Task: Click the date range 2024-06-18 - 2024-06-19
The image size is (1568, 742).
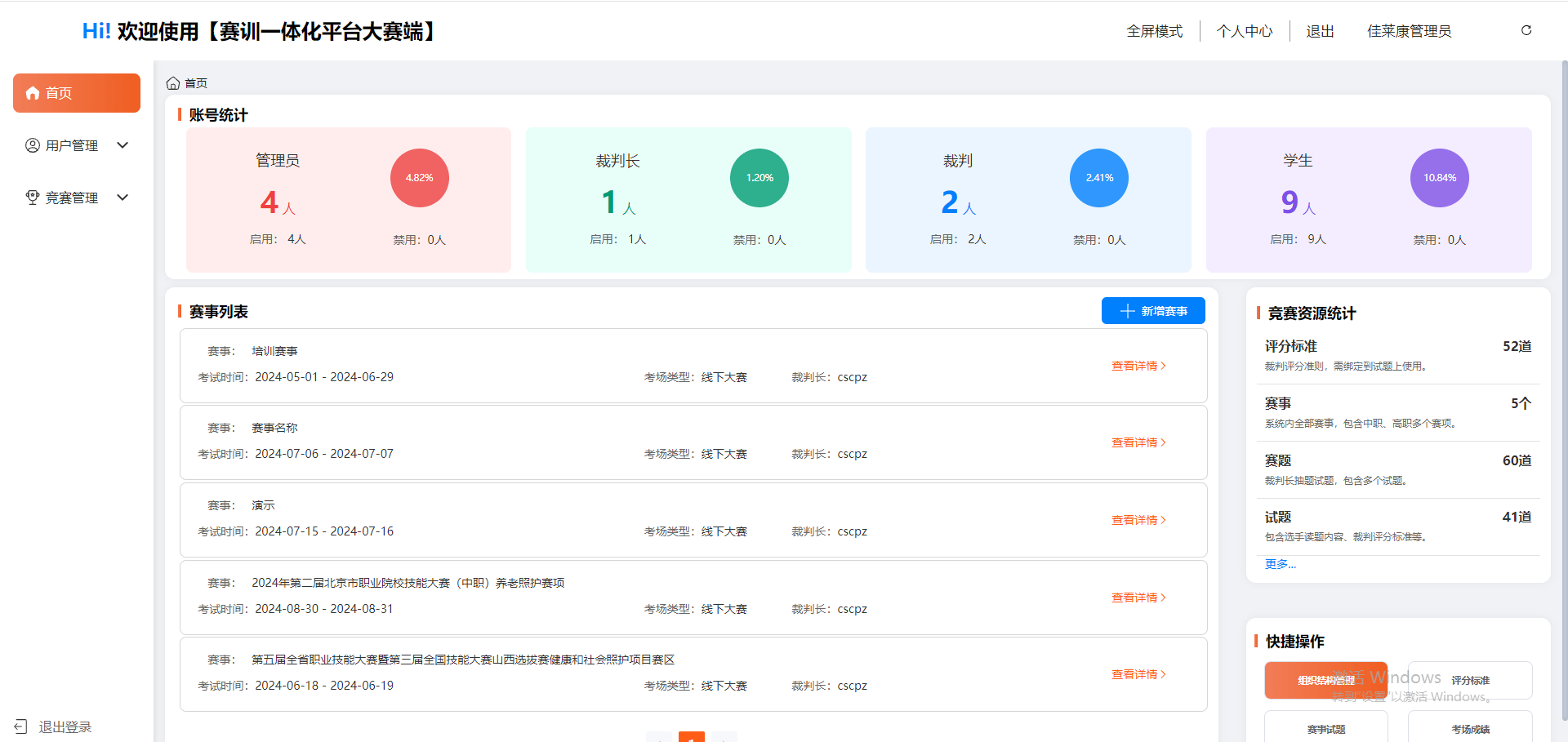Action: coord(324,686)
